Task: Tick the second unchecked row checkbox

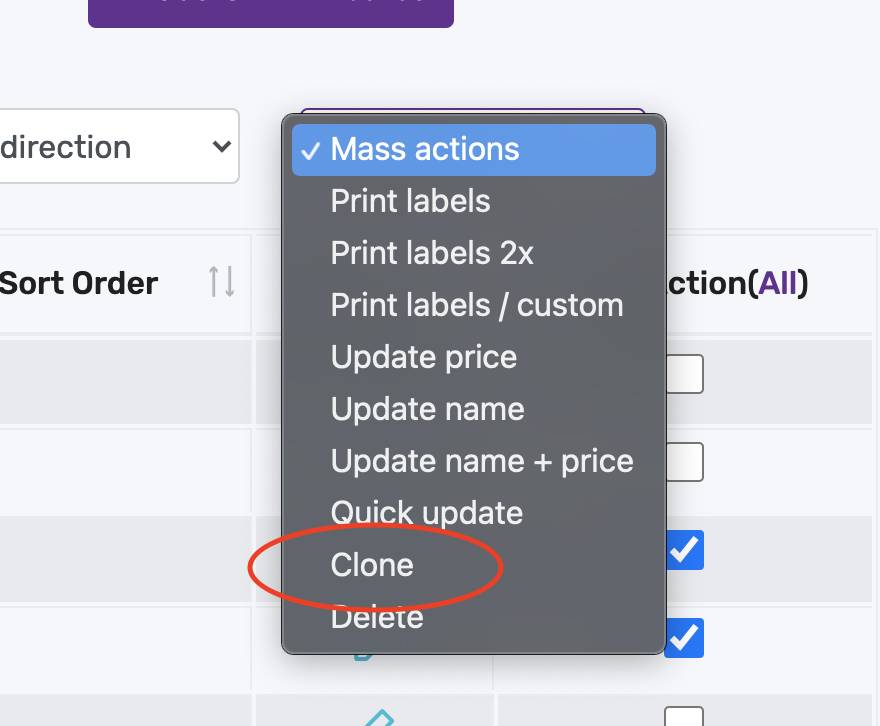Action: (x=685, y=462)
